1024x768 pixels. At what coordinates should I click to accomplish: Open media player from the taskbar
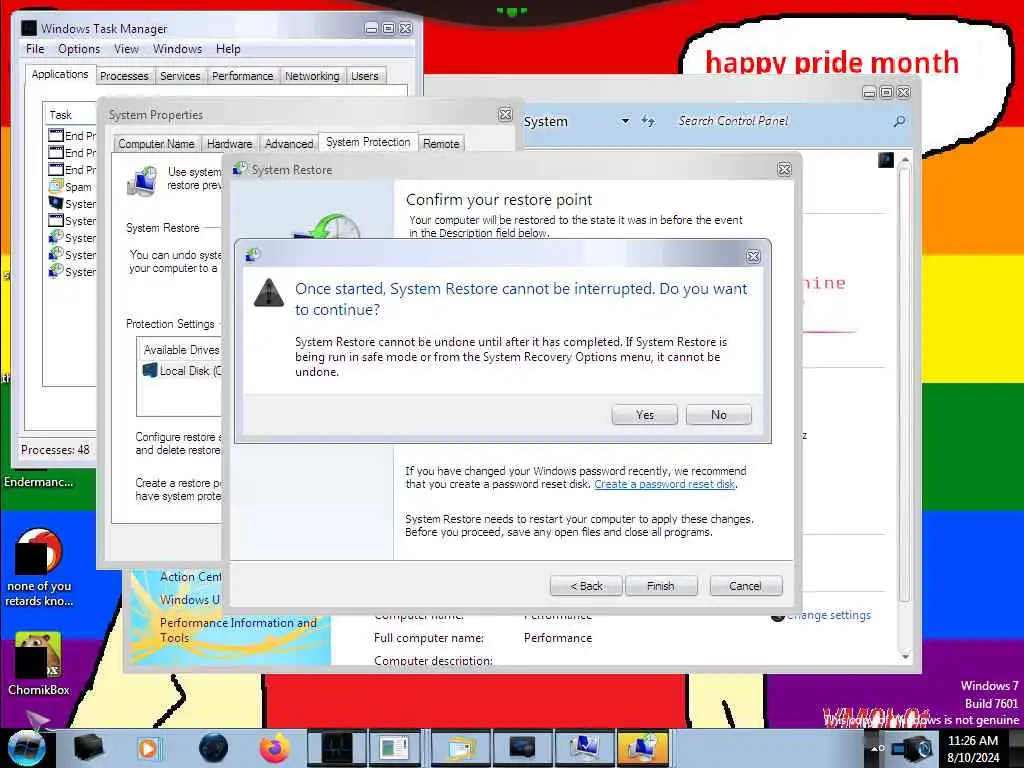point(148,748)
